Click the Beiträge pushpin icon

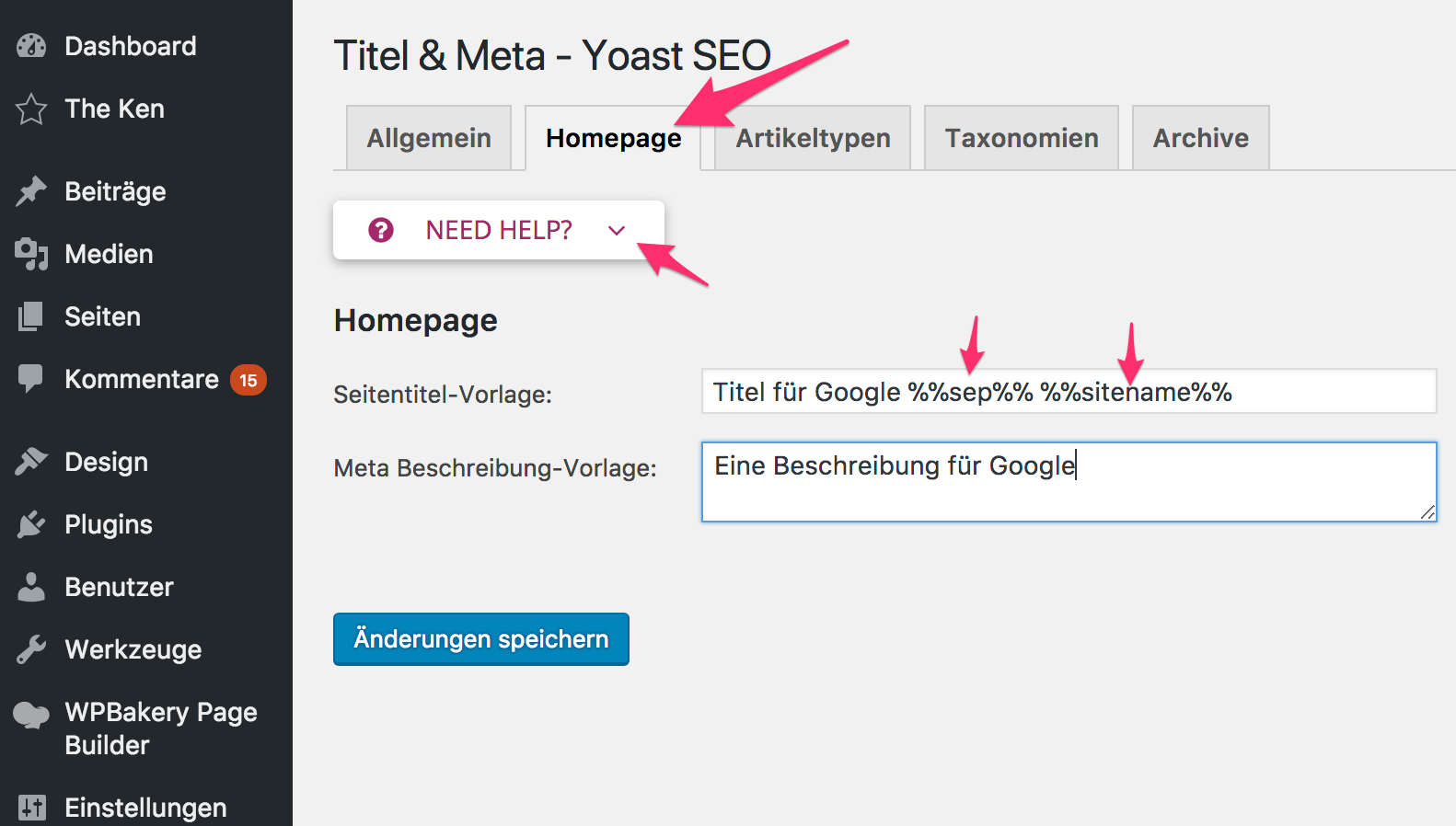[31, 191]
